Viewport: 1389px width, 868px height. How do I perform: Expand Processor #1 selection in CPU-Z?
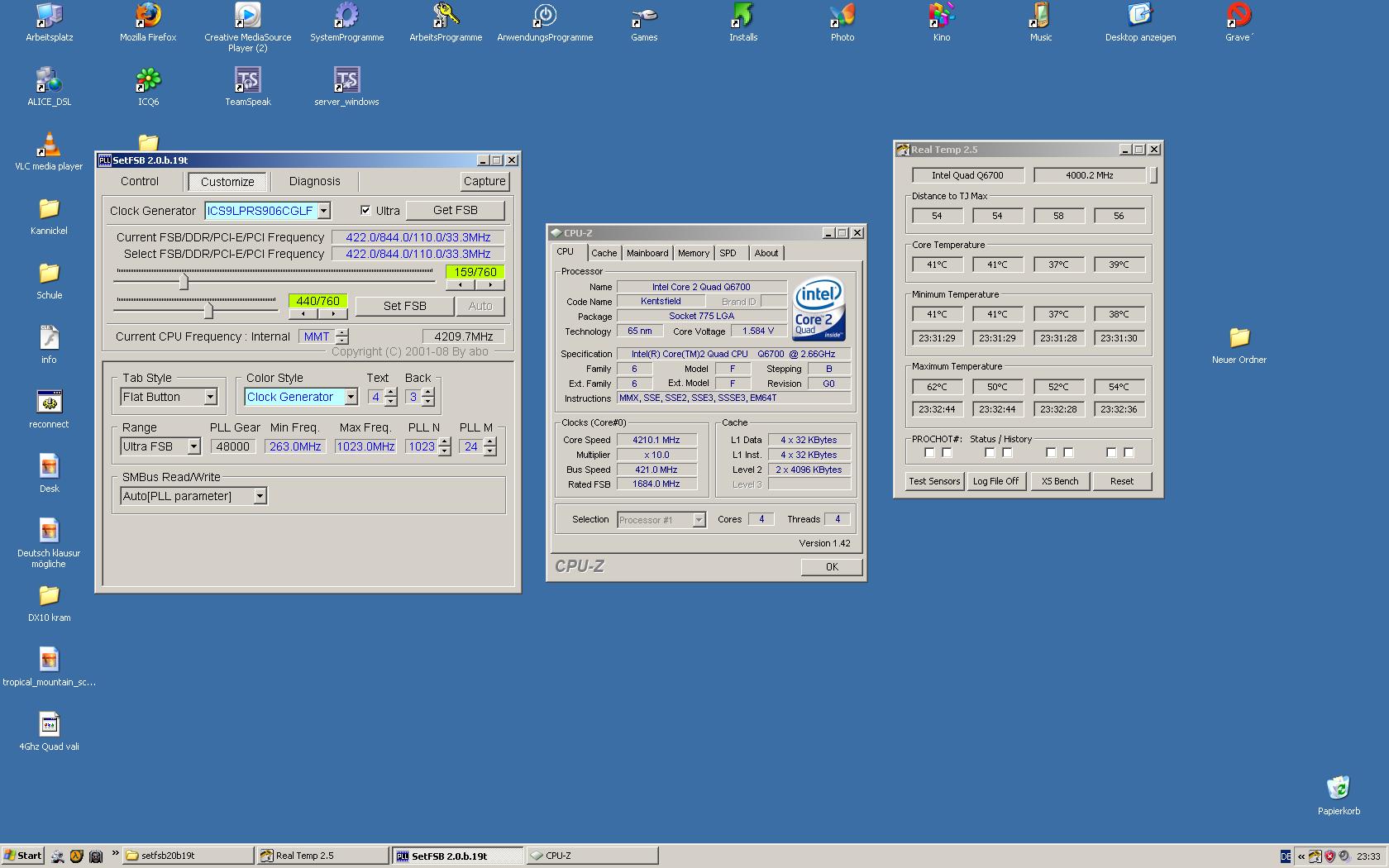[699, 520]
